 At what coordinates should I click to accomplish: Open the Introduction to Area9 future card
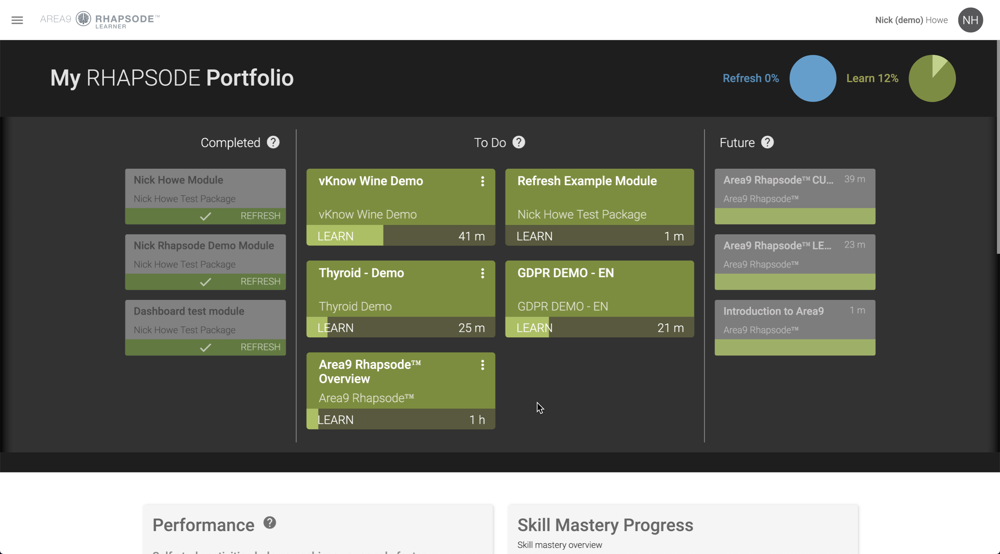coord(795,328)
